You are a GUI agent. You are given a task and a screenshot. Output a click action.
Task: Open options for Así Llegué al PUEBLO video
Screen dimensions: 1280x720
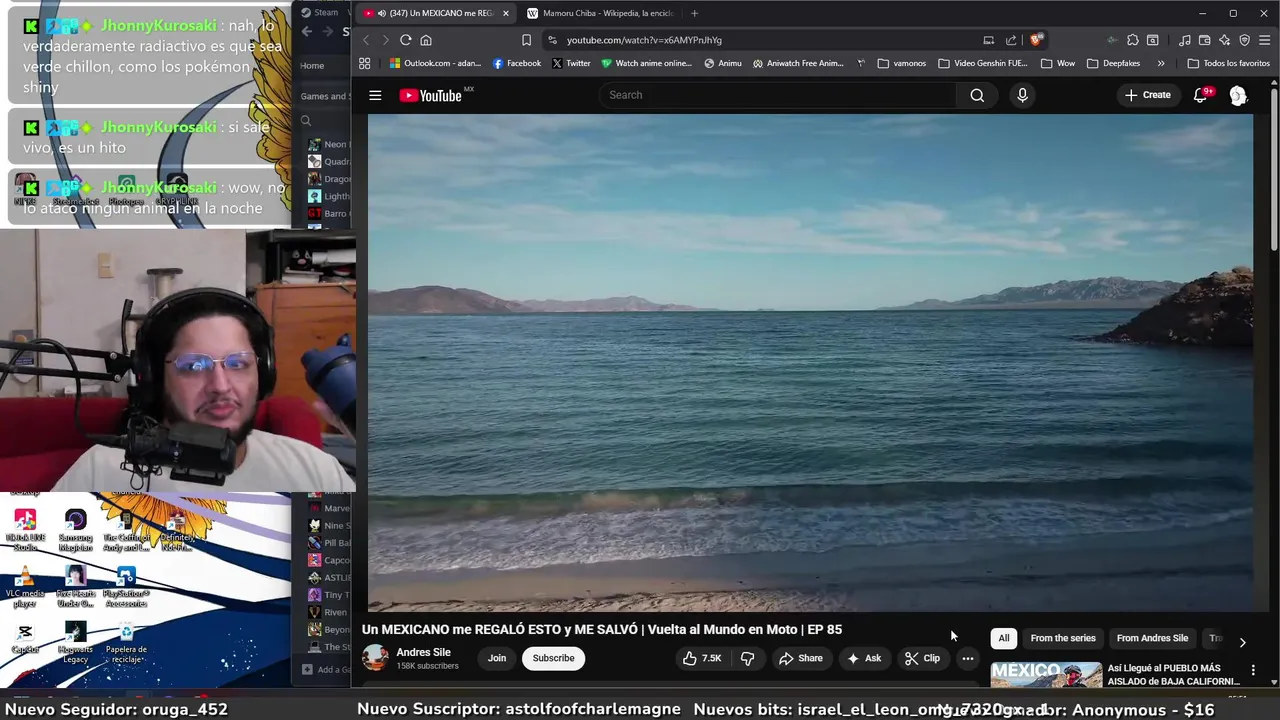(1253, 670)
